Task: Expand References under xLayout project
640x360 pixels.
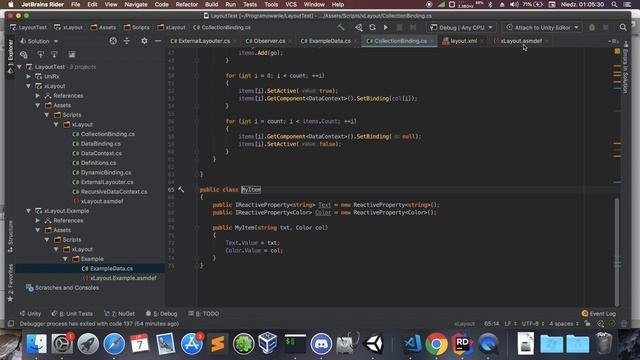Action: pyautogui.click(x=38, y=96)
